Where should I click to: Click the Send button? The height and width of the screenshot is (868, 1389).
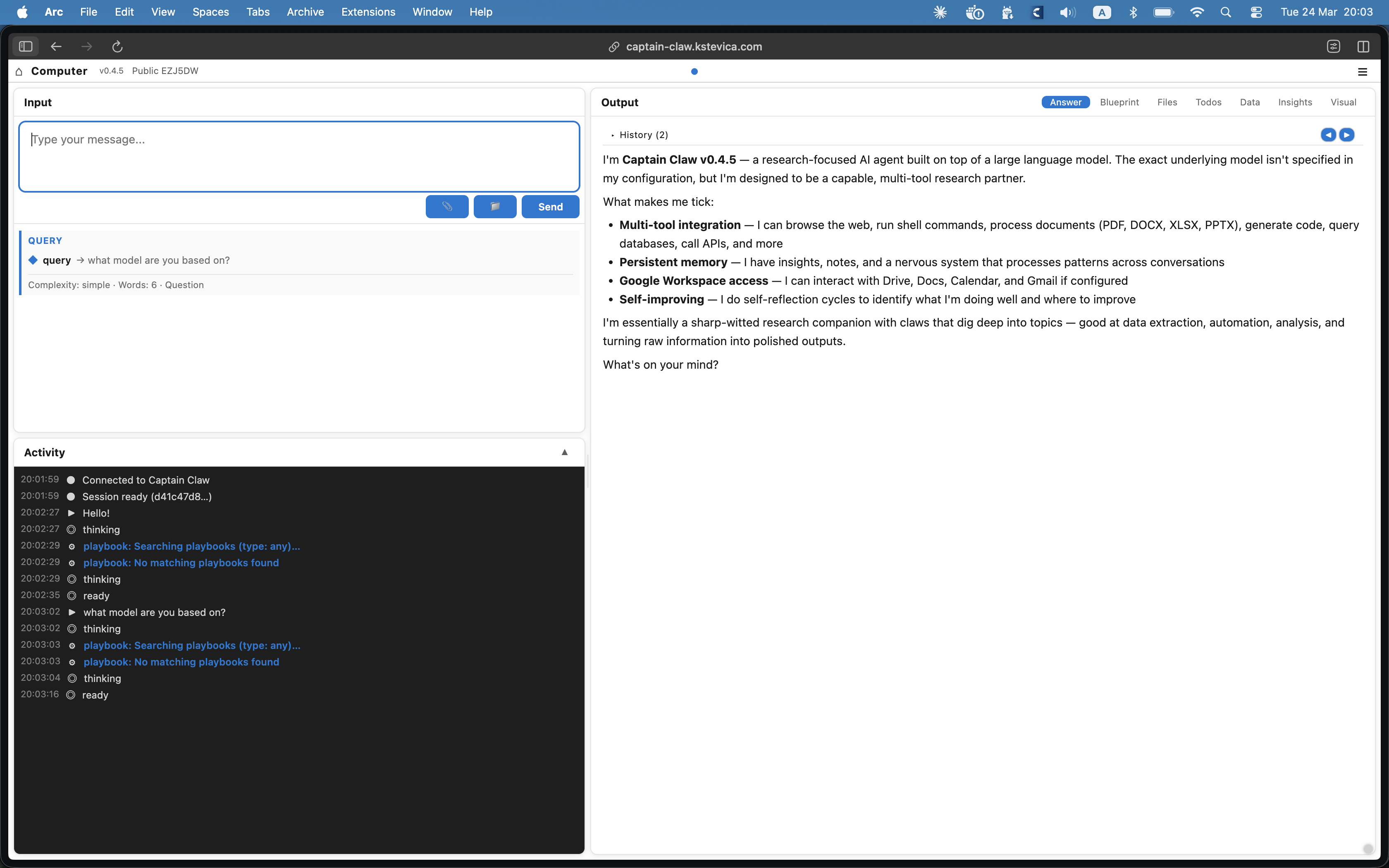pyautogui.click(x=551, y=207)
